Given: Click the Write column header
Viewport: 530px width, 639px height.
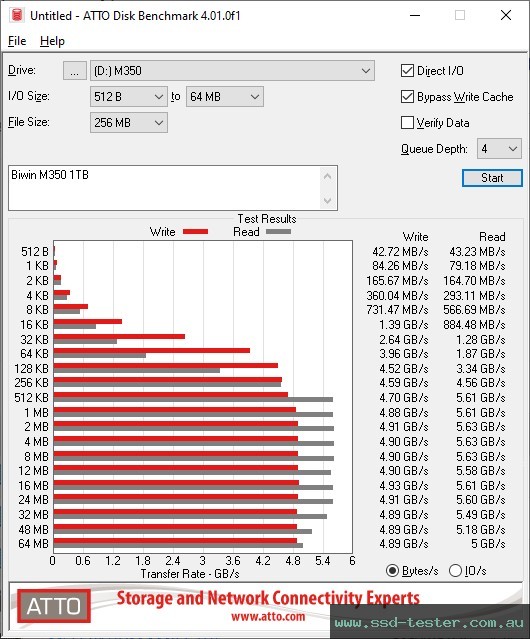Looking at the screenshot, I should coord(415,237).
